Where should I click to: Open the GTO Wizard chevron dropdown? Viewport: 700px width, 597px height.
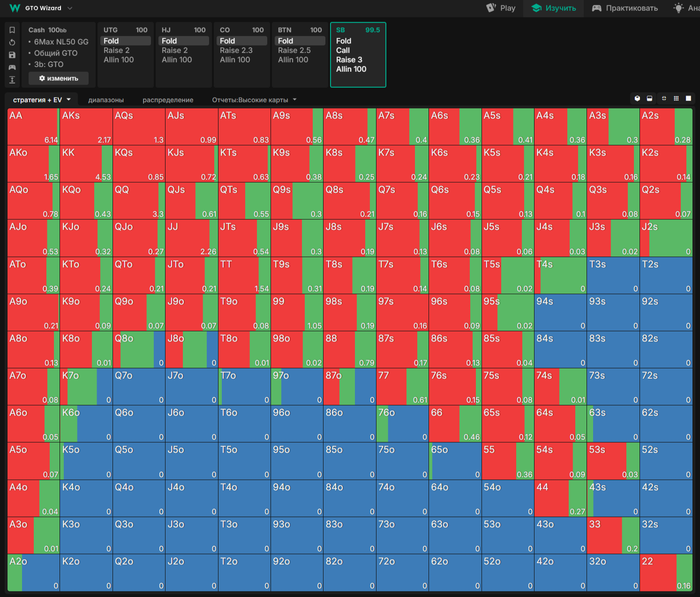70,8
